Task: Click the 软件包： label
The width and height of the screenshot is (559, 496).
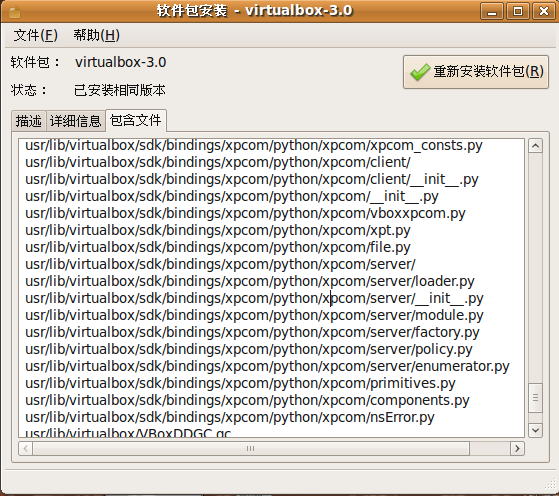Action: tap(35, 62)
